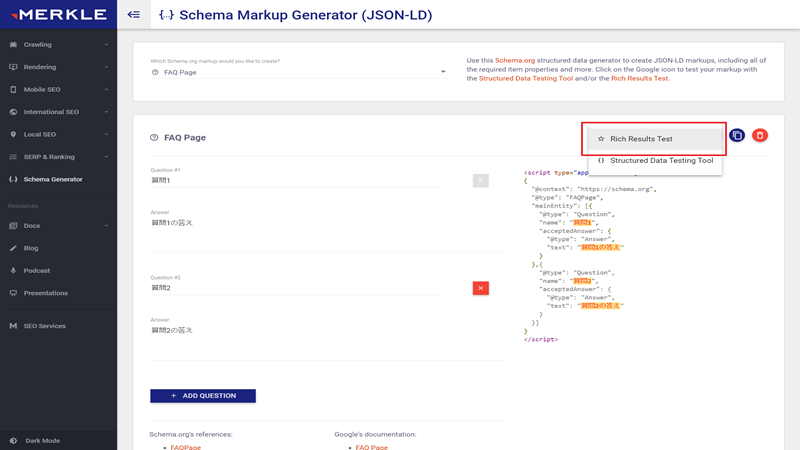
Task: Collapse sidebar with the arrow menu icon
Action: 134,15
